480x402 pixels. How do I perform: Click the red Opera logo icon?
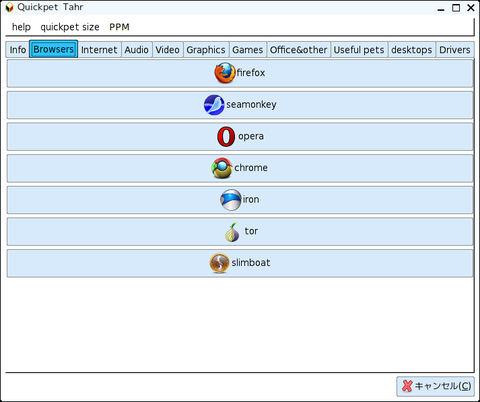pyautogui.click(x=226, y=136)
